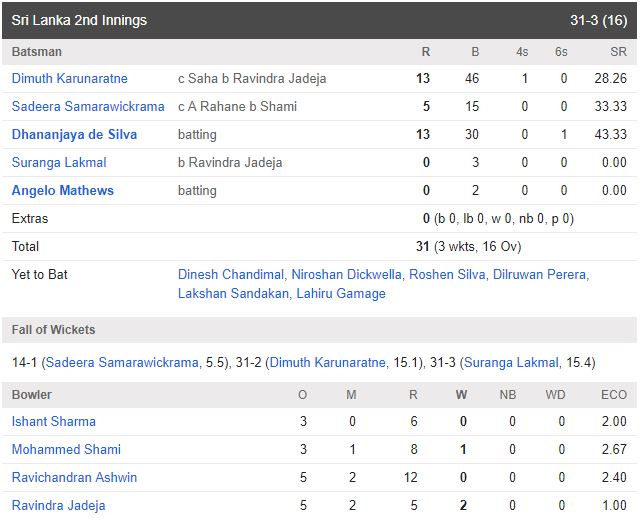Open Sadeera Samarawickrama in Fall of Wickets
The width and height of the screenshot is (642, 523).
tap(121, 362)
